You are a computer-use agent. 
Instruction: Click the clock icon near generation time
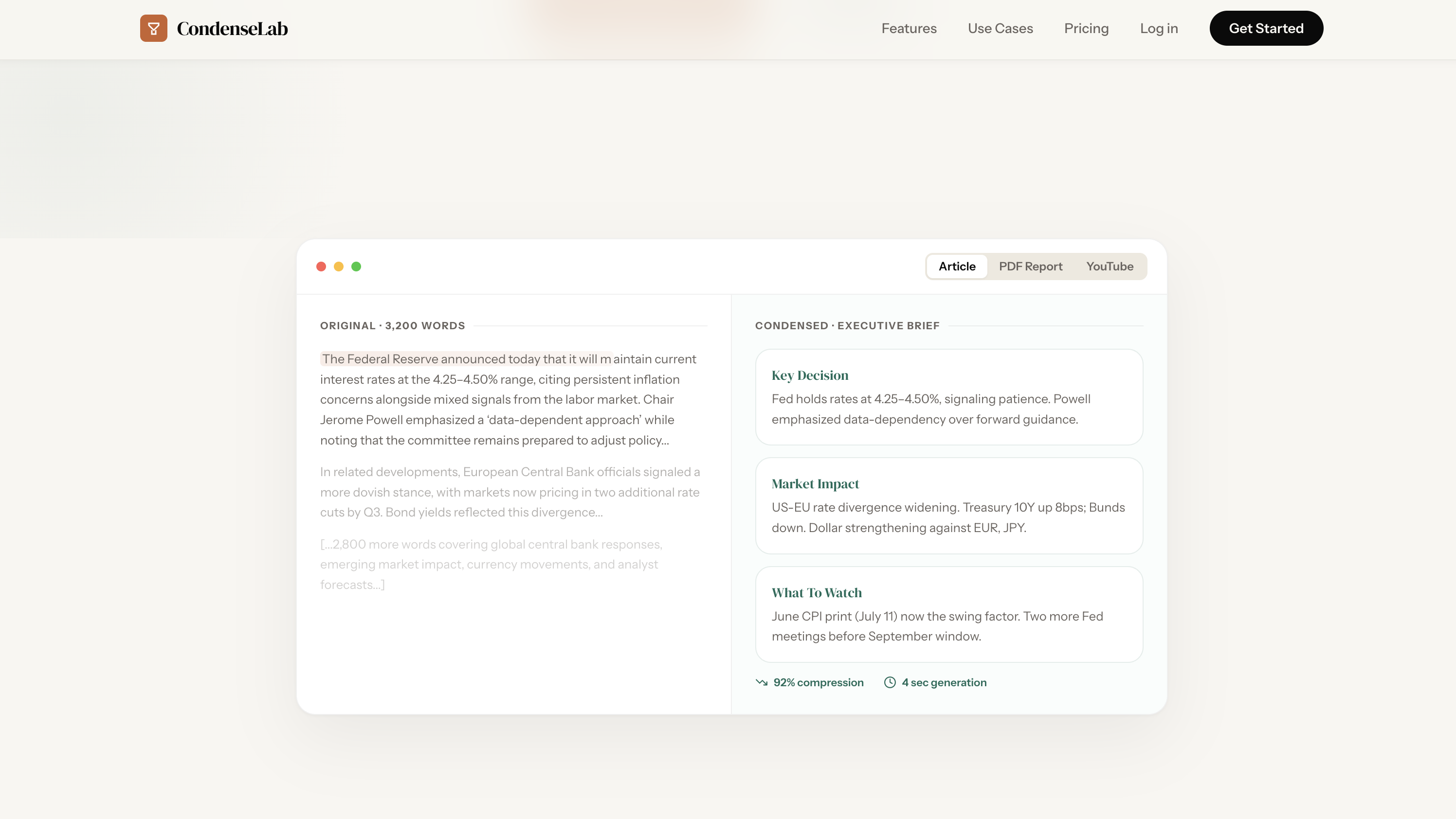pyautogui.click(x=890, y=682)
